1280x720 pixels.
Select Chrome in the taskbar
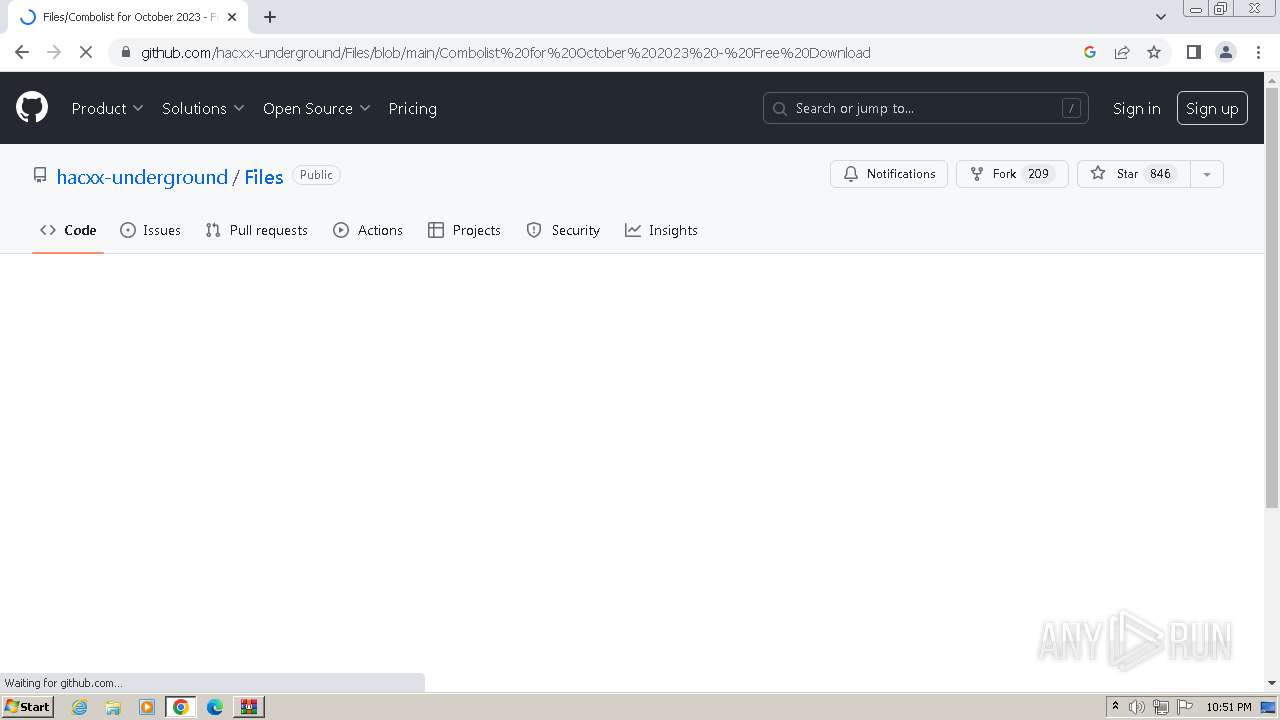click(x=181, y=707)
